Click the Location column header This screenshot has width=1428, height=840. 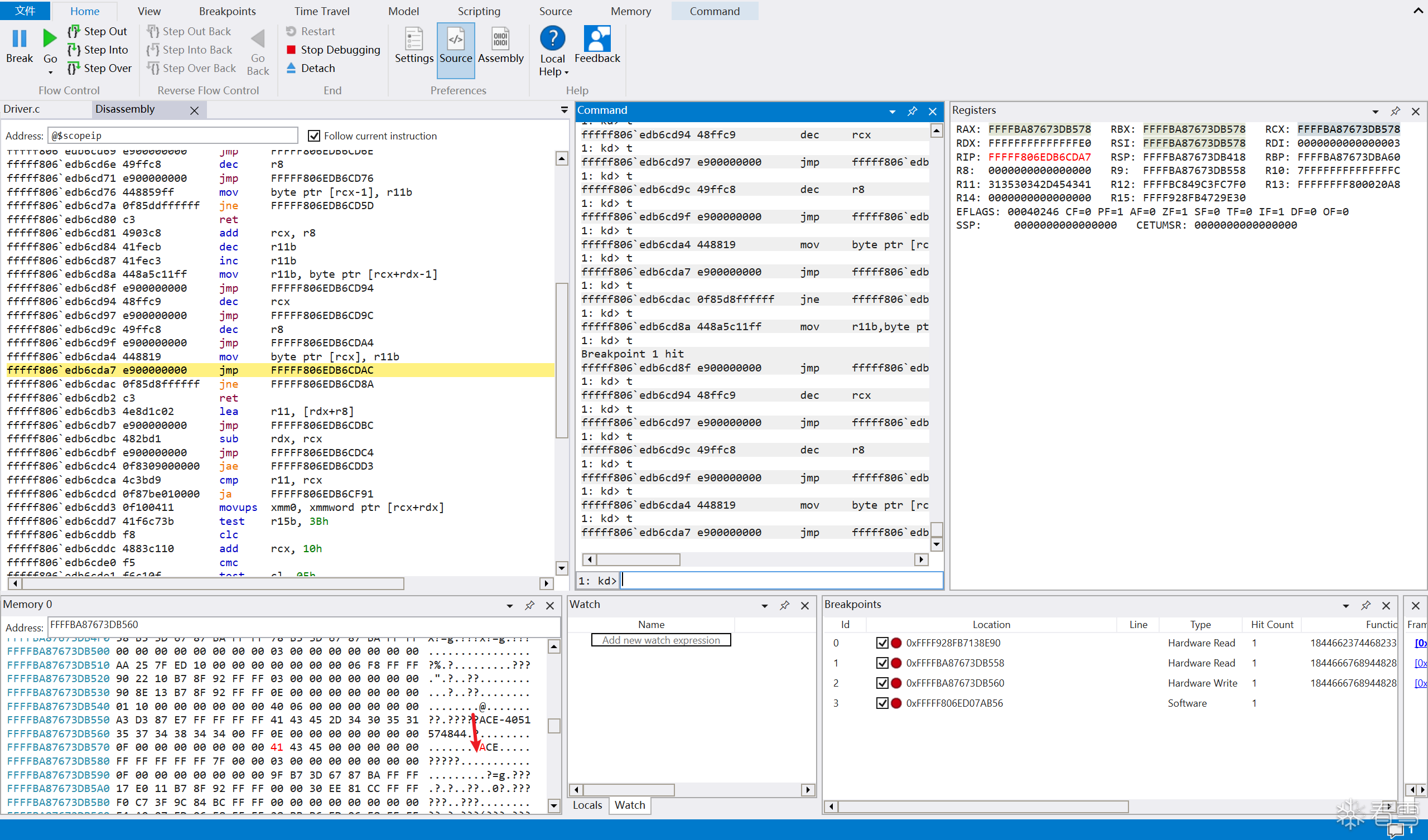point(991,625)
